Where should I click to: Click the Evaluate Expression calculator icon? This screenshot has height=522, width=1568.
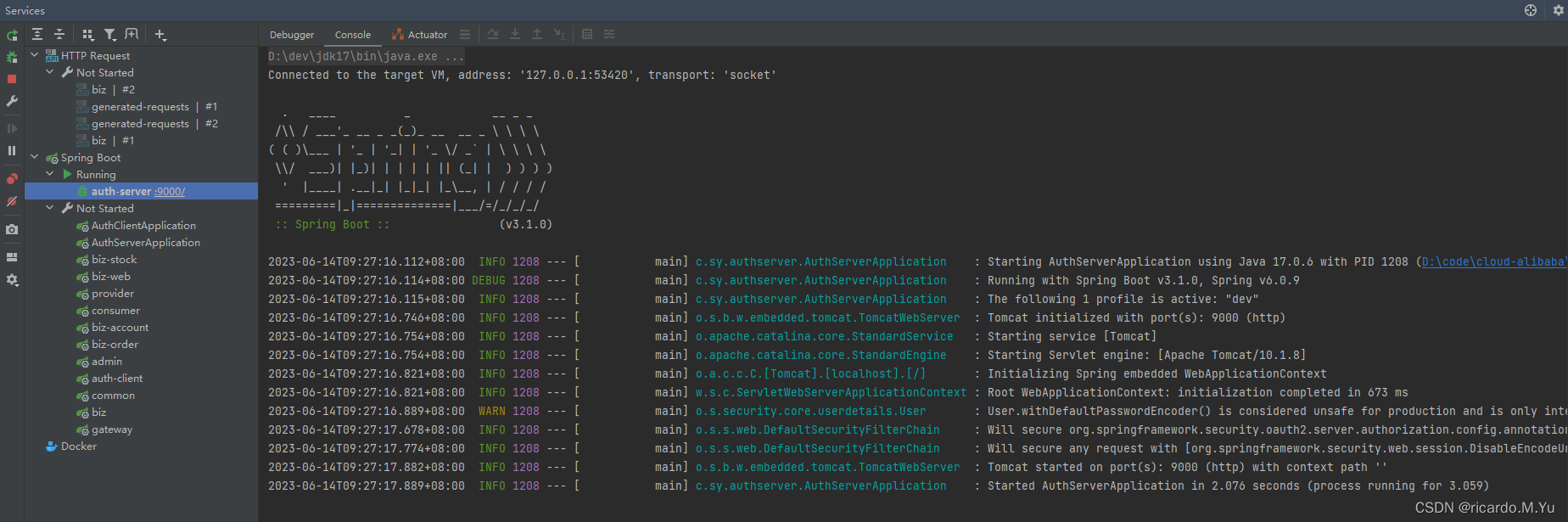click(587, 34)
